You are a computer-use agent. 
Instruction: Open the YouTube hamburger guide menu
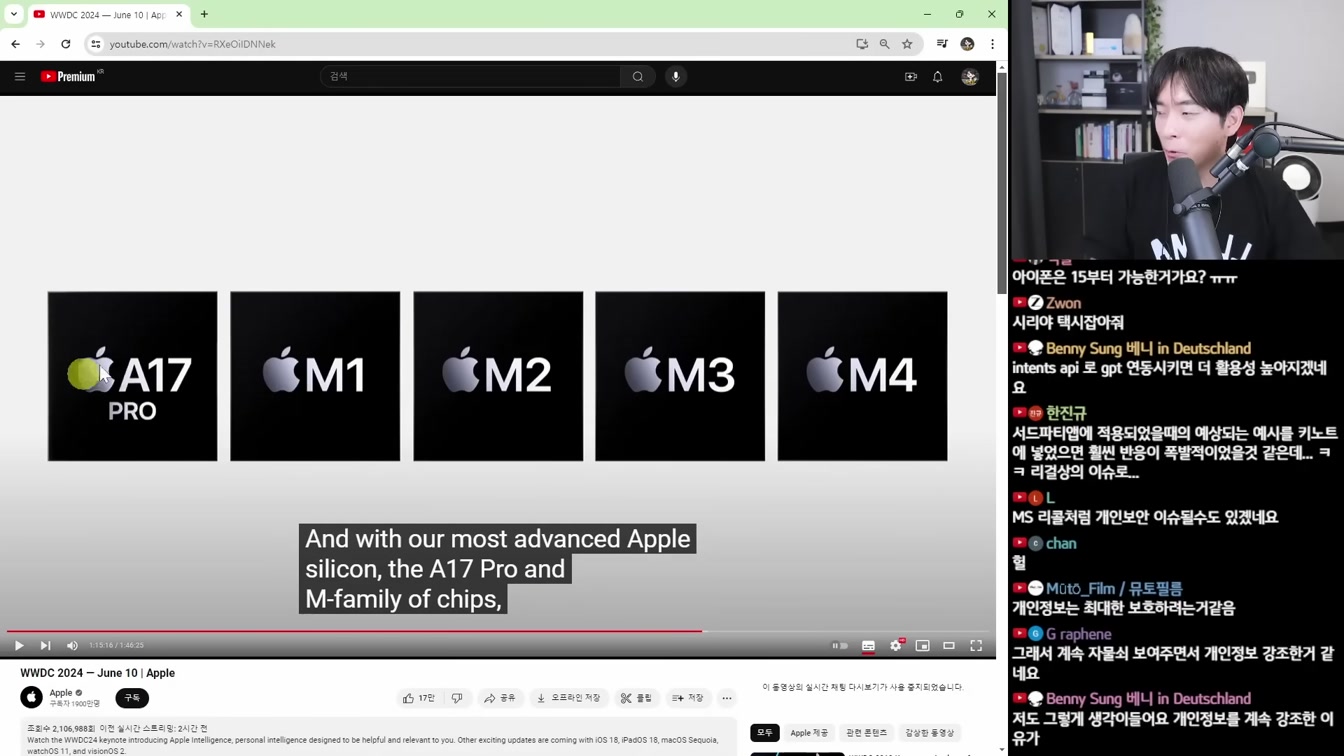click(20, 77)
